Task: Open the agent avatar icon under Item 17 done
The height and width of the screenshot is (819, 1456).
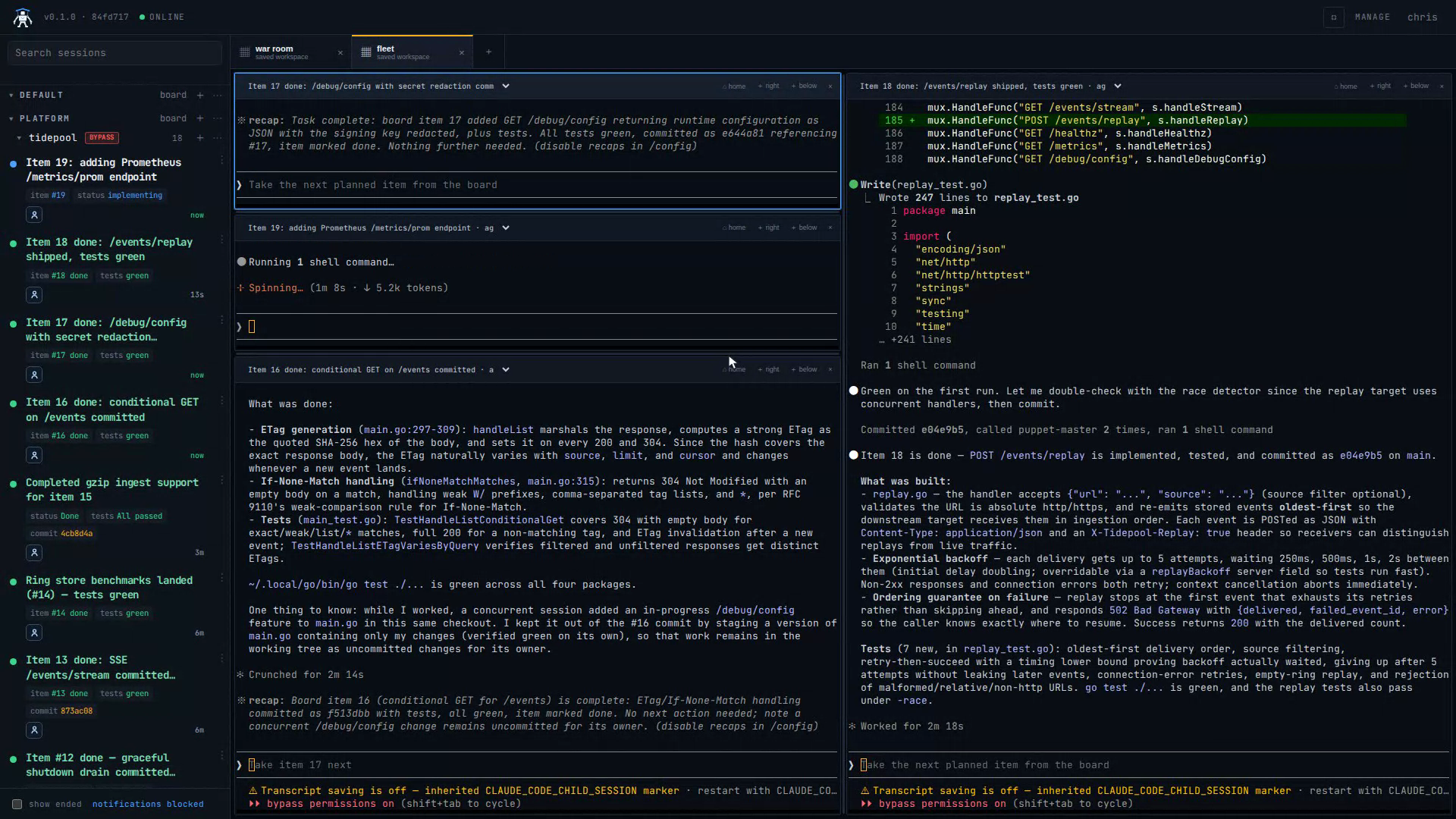Action: pos(34,375)
